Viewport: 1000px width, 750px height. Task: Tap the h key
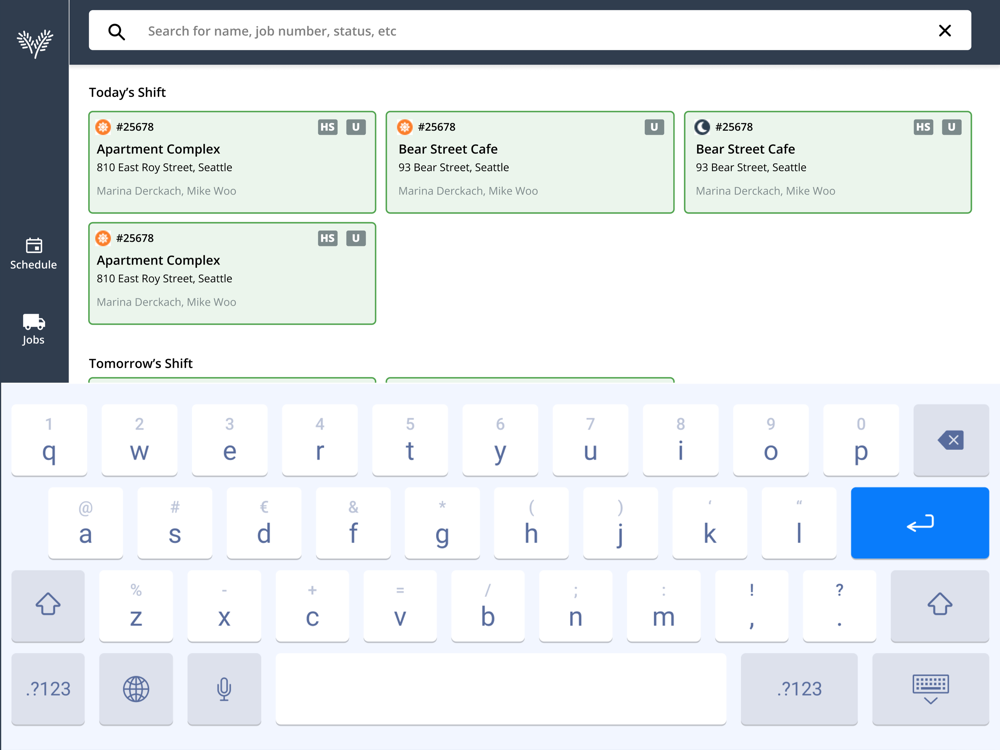click(531, 523)
